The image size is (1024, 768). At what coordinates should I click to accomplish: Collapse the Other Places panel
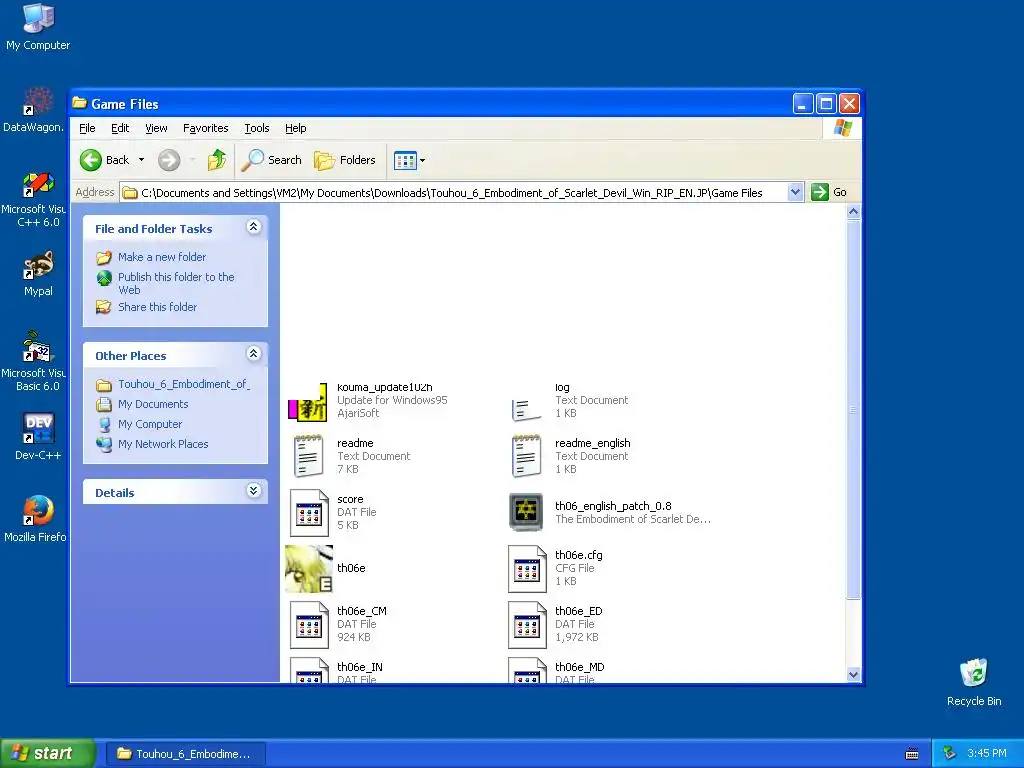coord(254,353)
